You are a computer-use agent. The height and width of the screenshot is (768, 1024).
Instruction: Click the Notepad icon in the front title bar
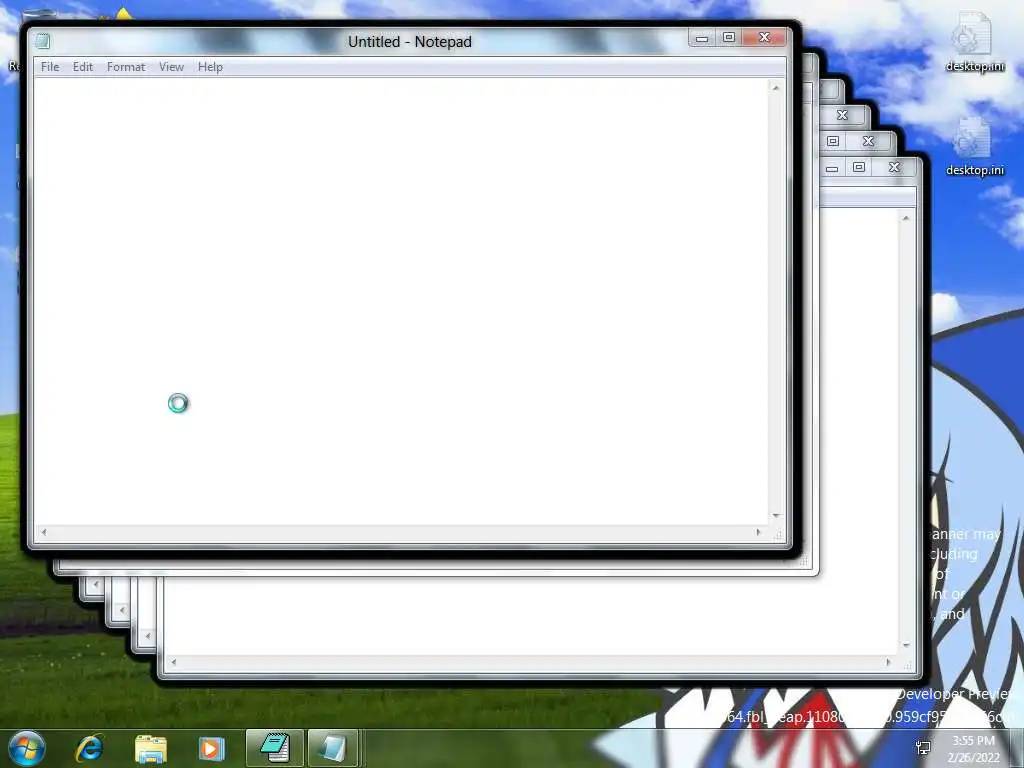point(42,41)
